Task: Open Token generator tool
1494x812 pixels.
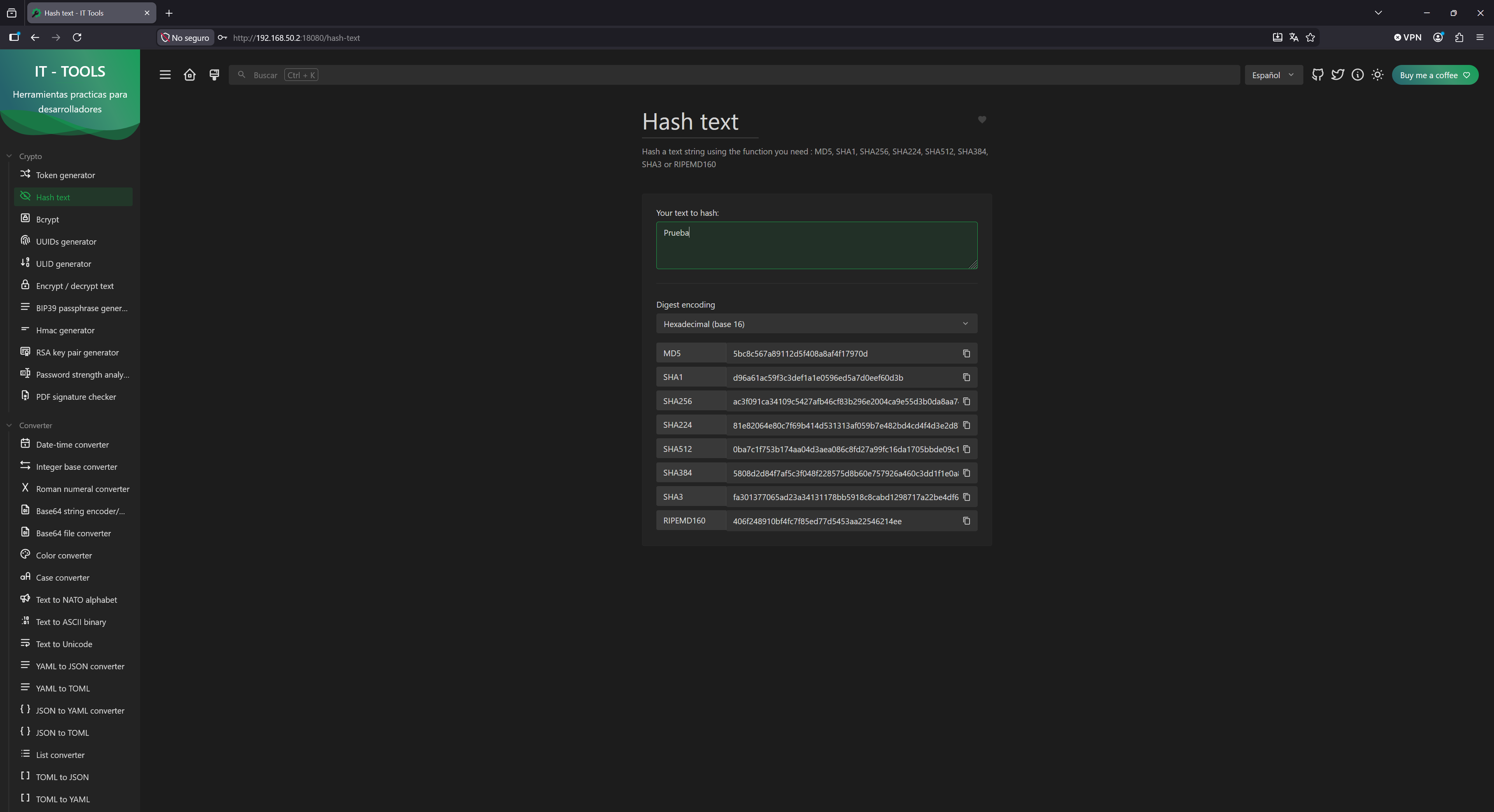Action: point(73,175)
